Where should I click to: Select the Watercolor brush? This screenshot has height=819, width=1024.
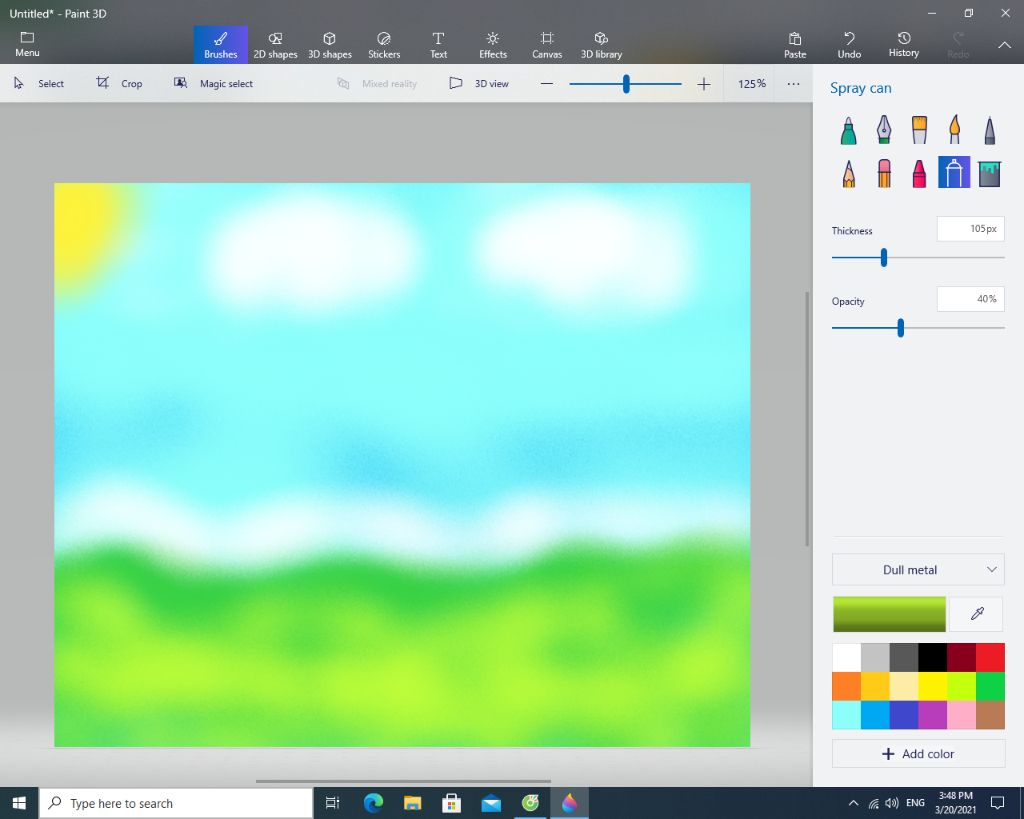(x=954, y=130)
